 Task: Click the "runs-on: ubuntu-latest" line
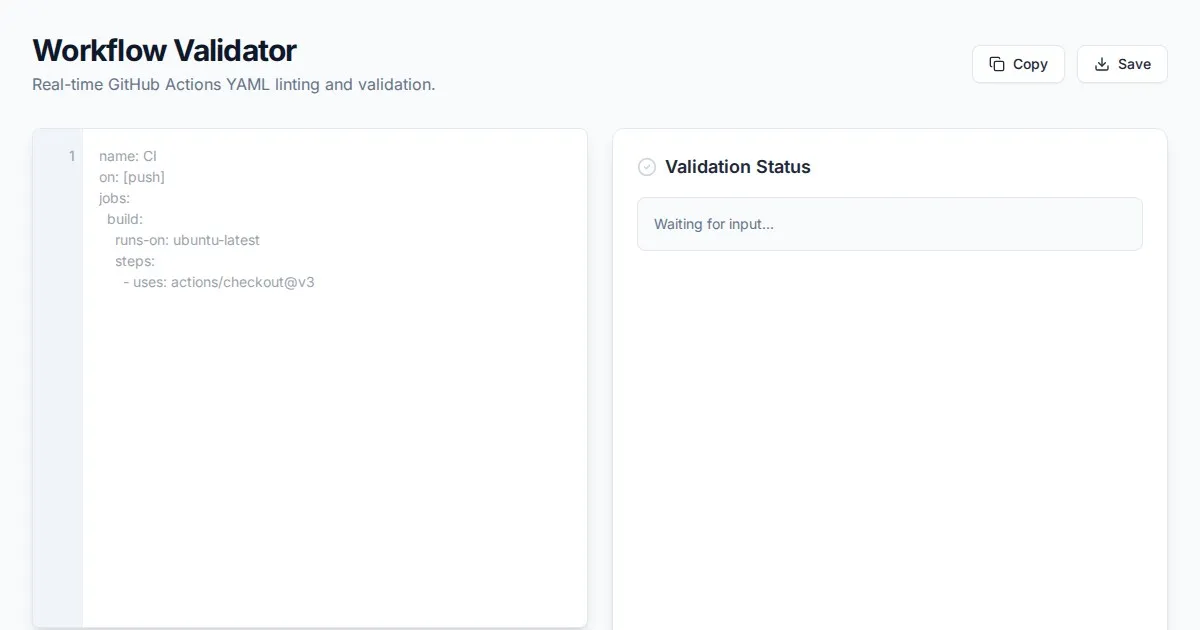187,240
